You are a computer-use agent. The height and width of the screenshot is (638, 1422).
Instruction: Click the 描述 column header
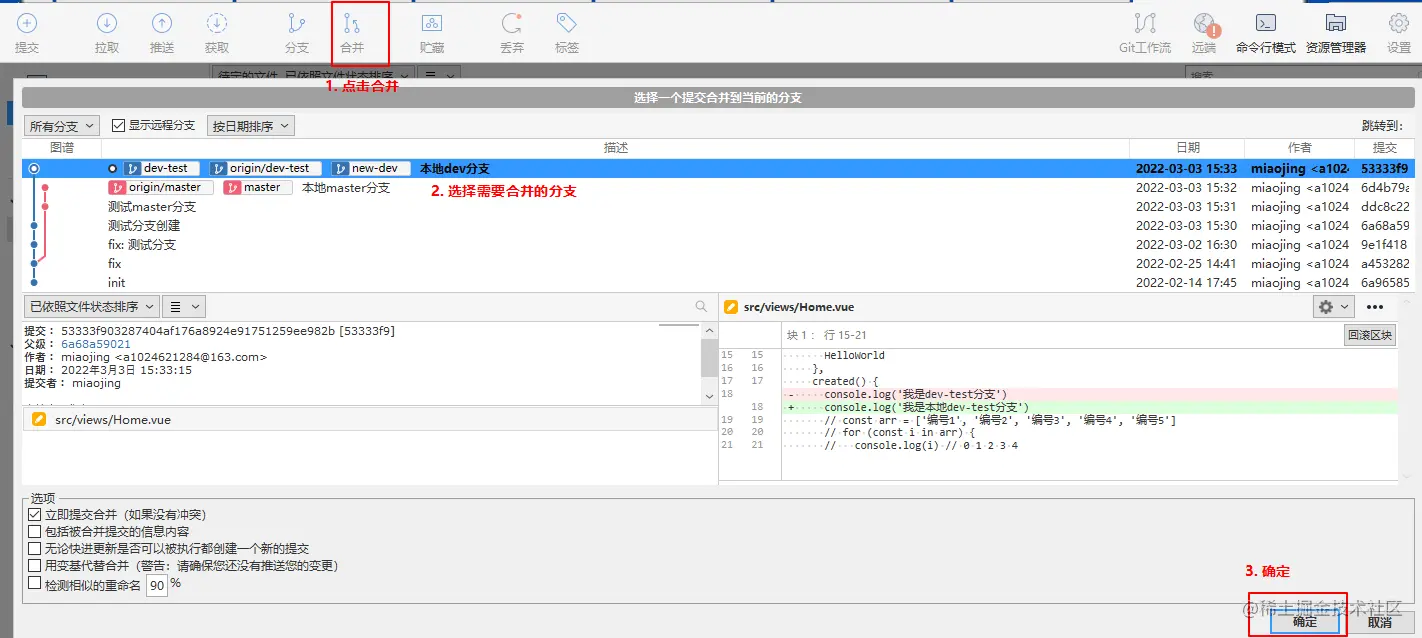[616, 148]
